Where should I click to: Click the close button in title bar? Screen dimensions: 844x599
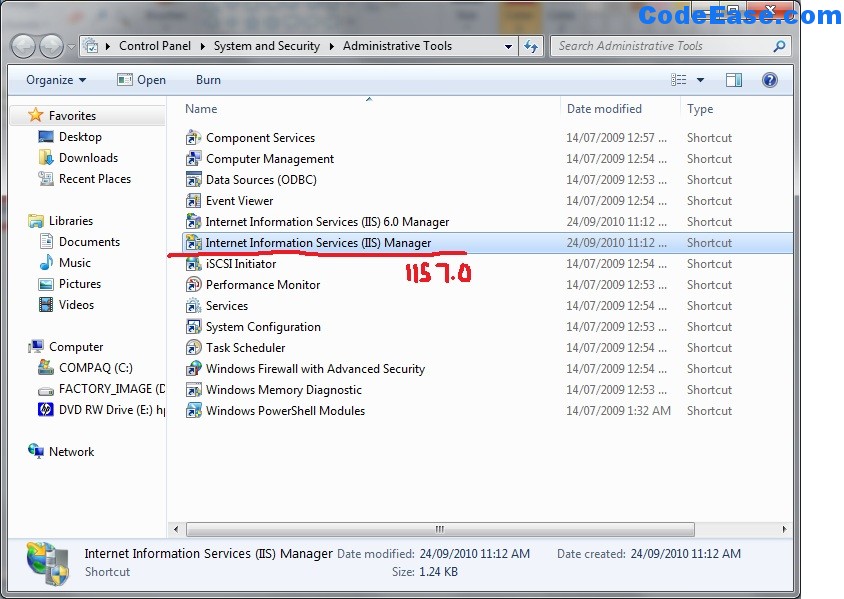(x=771, y=10)
